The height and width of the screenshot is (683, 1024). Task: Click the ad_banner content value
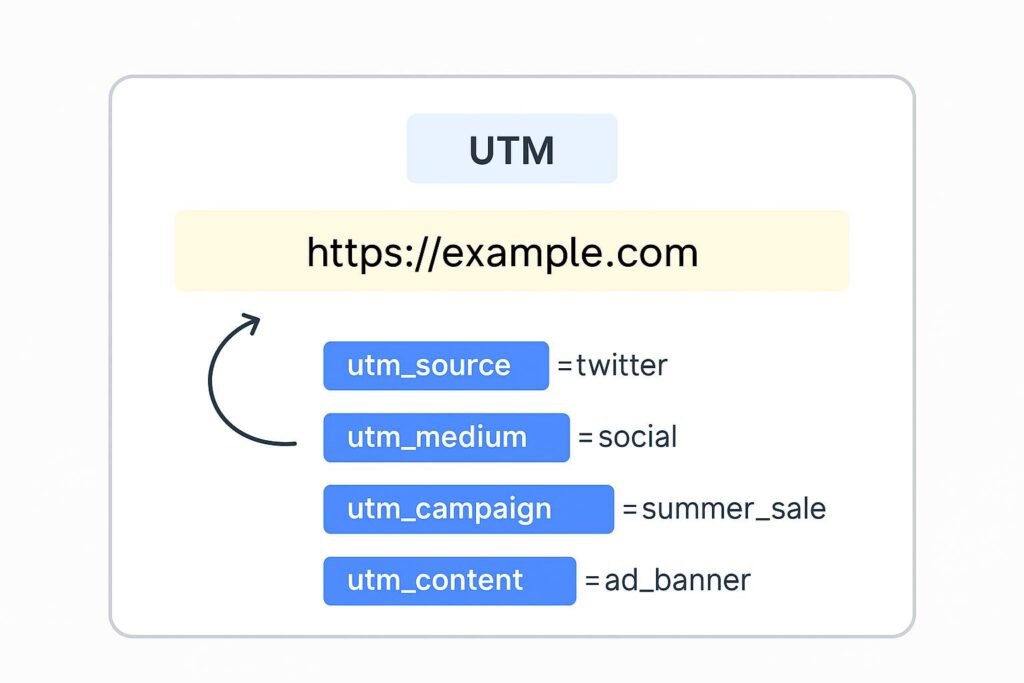(x=677, y=581)
